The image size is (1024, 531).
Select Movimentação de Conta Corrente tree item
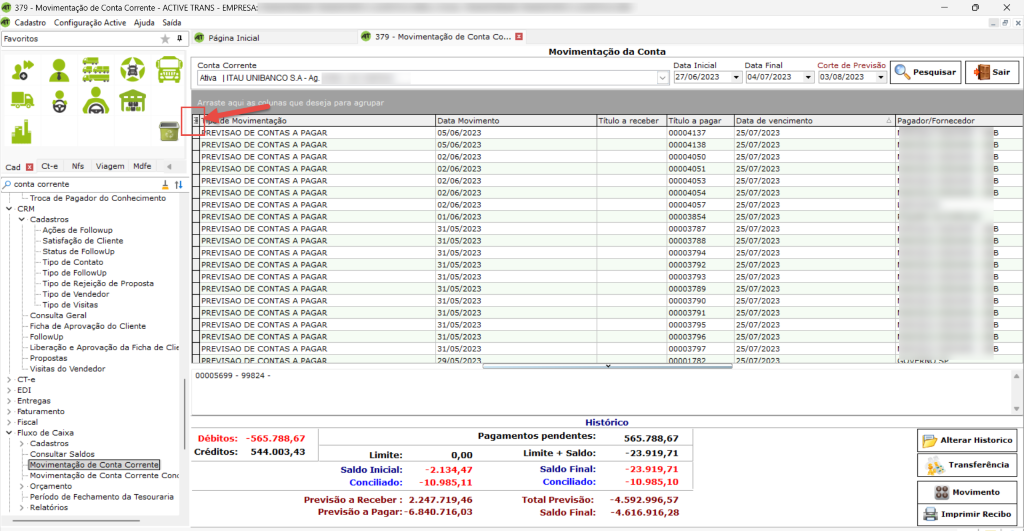click(x=94, y=464)
